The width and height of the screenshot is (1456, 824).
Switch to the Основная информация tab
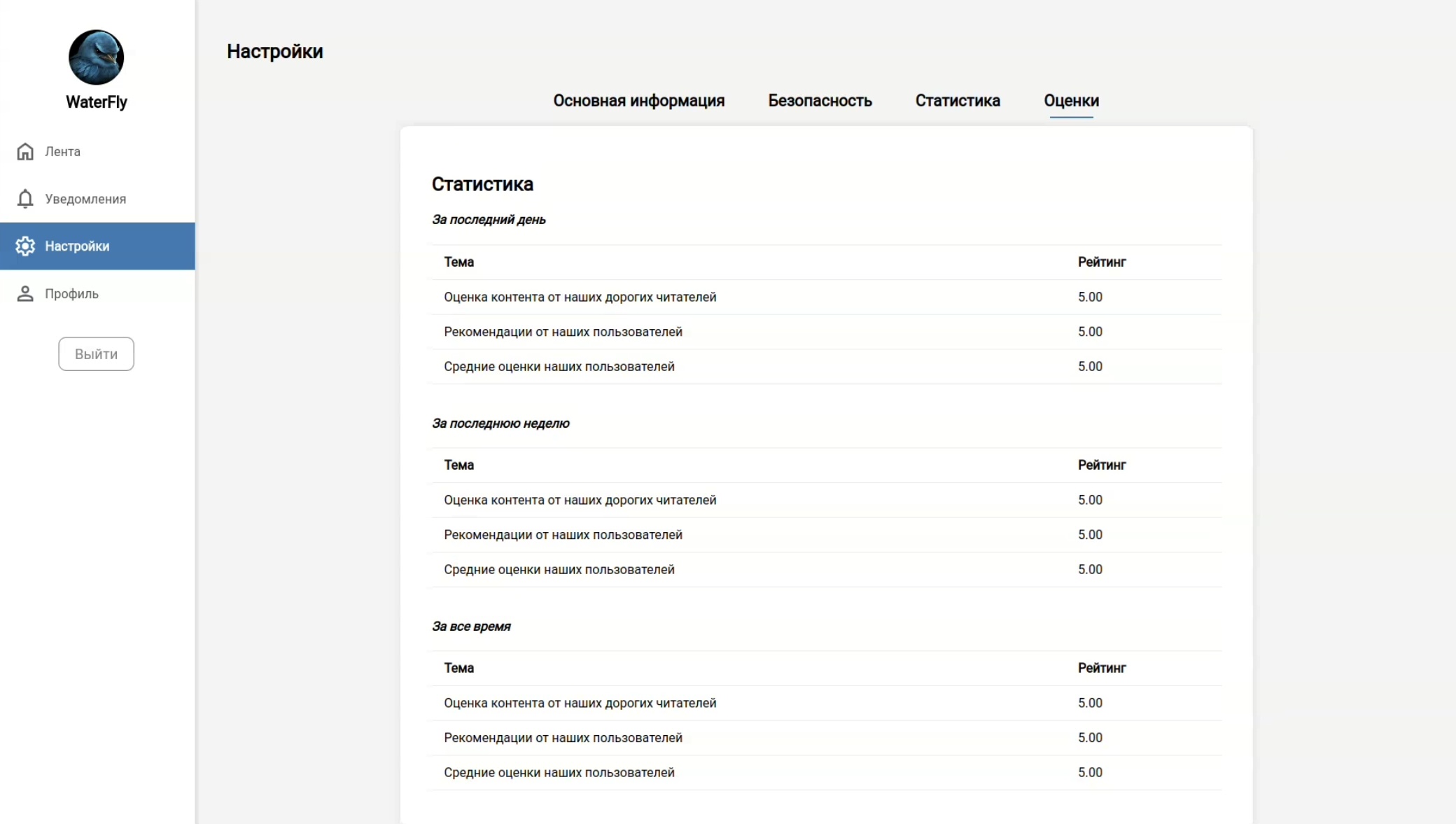point(638,101)
